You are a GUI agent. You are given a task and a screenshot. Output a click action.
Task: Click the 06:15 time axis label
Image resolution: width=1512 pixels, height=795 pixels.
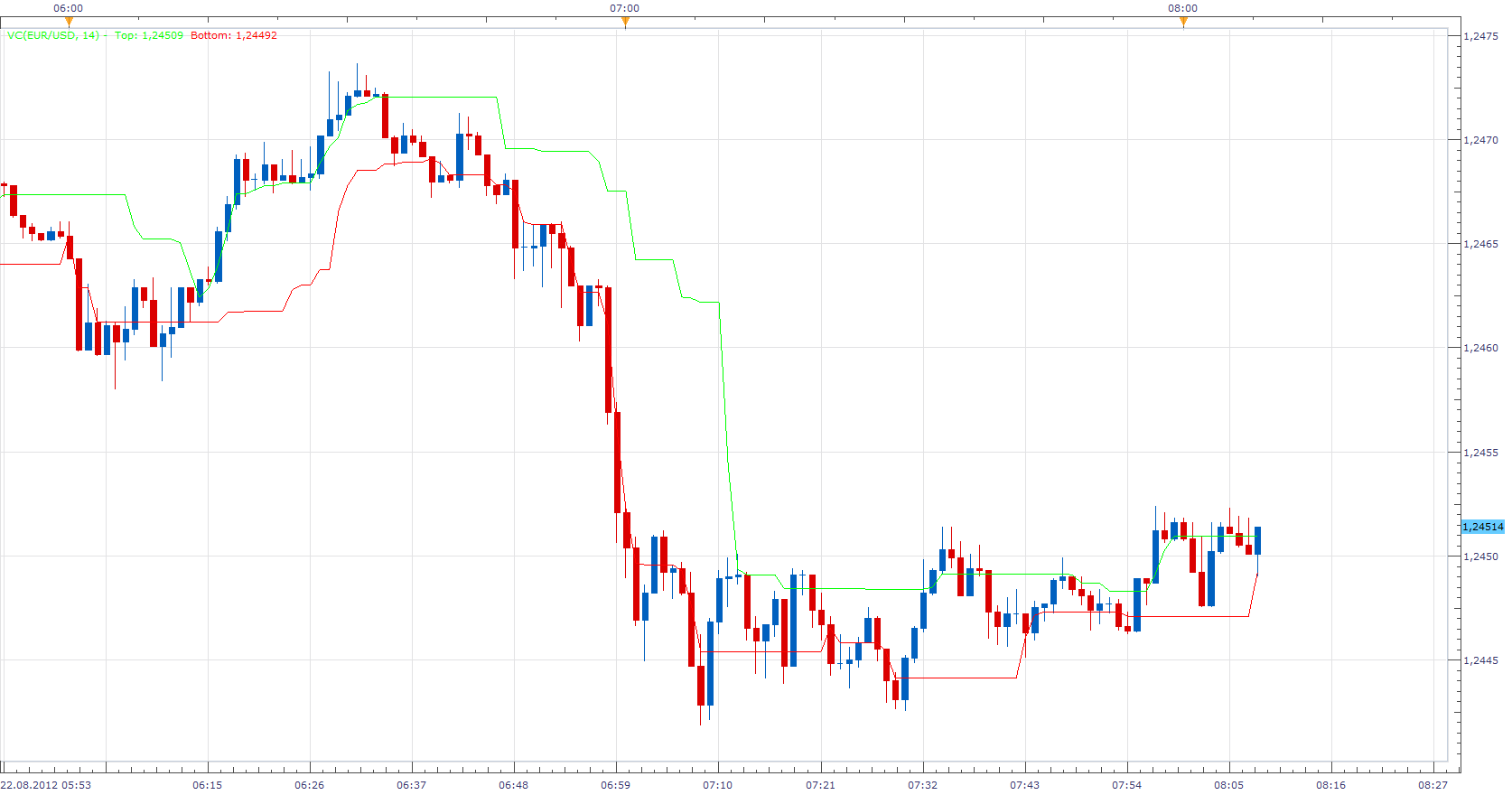(207, 785)
